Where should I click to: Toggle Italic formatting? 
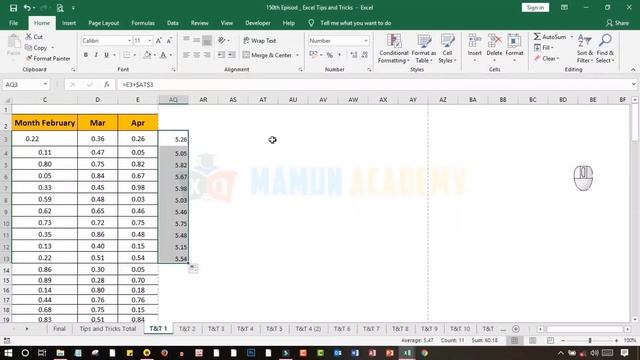pos(96,55)
